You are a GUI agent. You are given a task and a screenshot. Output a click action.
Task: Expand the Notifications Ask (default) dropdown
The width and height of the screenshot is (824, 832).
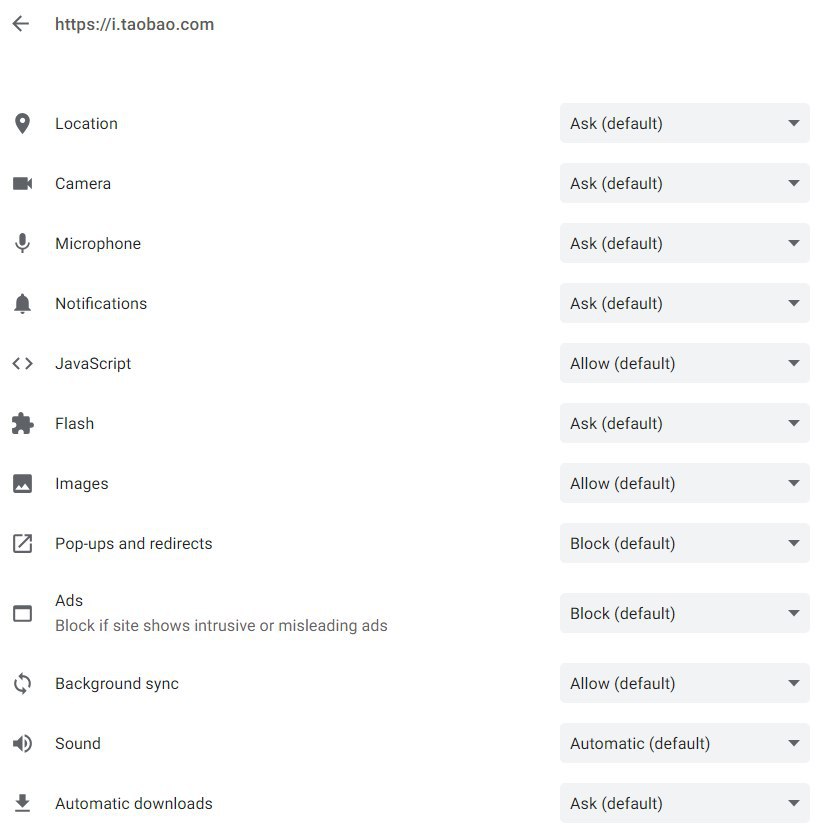[684, 304]
